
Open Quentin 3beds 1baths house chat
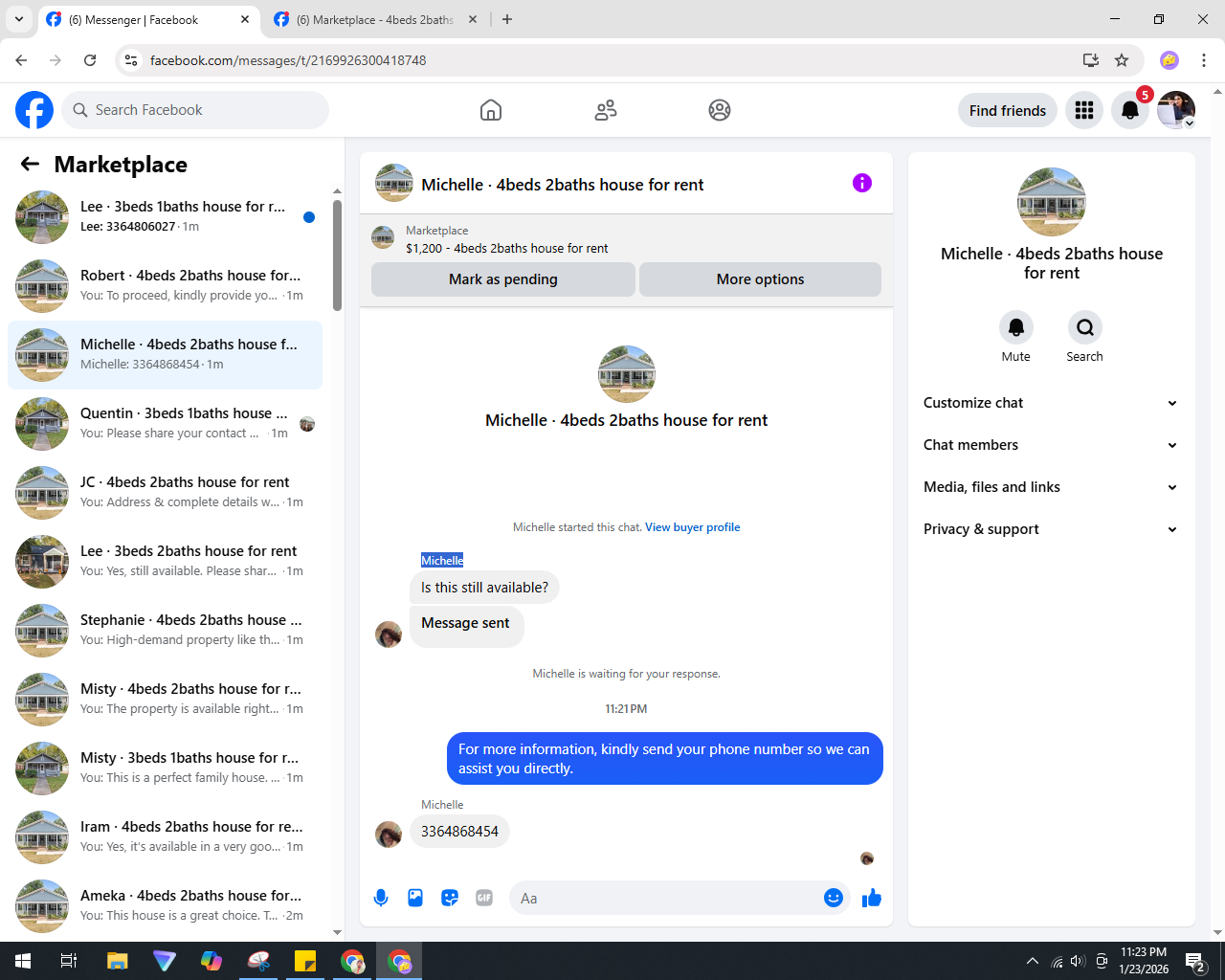click(165, 424)
